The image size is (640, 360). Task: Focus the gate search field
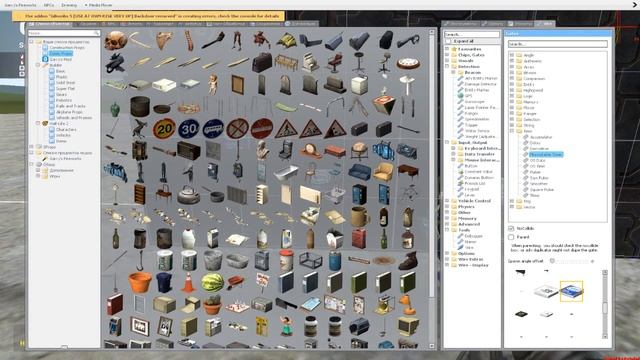tap(557, 44)
